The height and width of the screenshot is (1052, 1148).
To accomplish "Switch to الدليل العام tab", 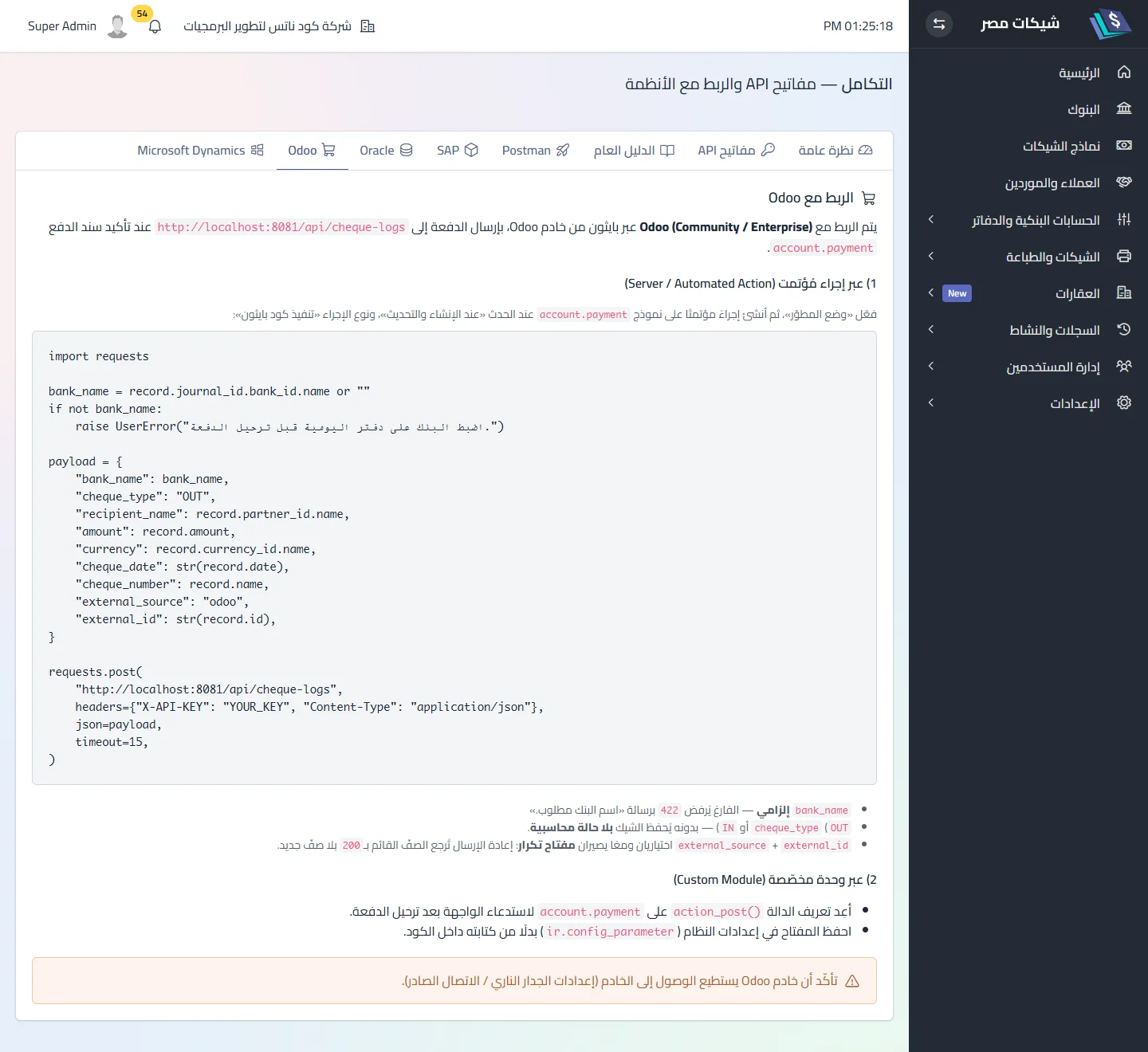I will [x=634, y=150].
